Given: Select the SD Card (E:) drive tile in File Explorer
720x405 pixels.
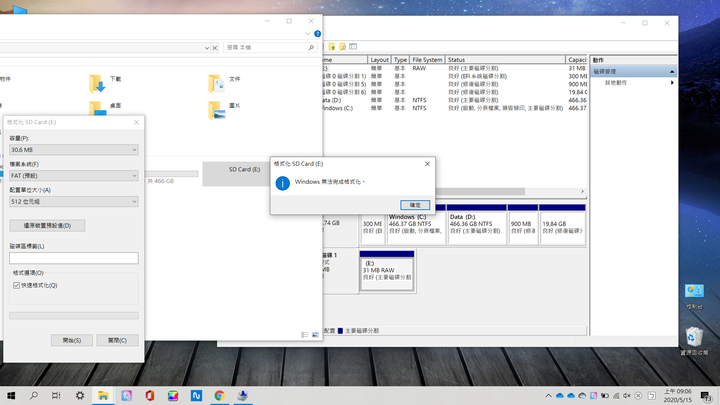Looking at the screenshot, I should pyautogui.click(x=236, y=174).
